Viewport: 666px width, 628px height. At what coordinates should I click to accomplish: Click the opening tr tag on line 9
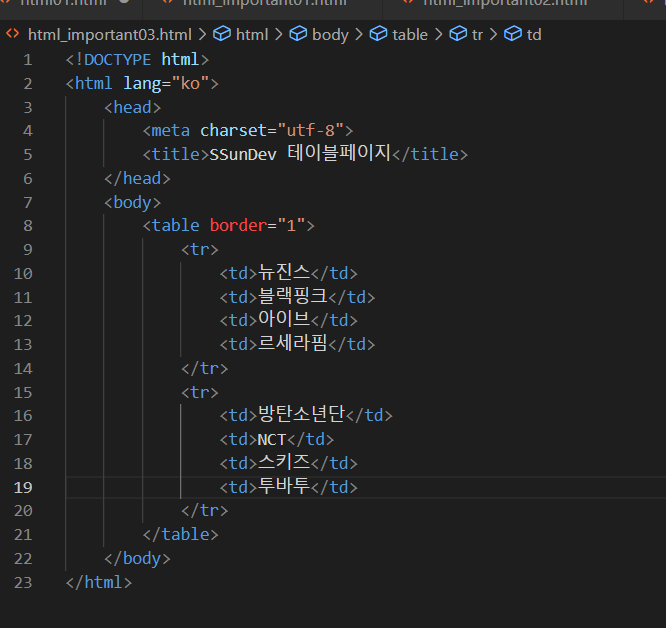click(x=200, y=249)
